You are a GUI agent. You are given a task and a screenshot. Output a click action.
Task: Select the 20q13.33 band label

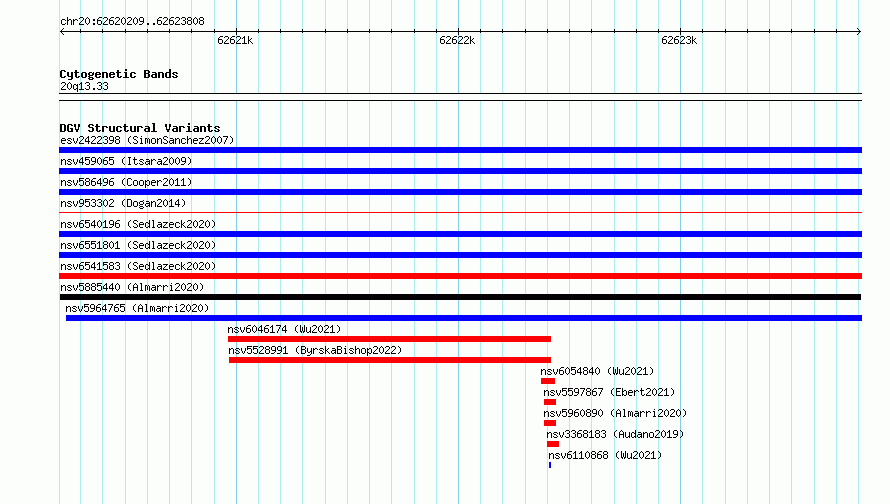[84, 86]
